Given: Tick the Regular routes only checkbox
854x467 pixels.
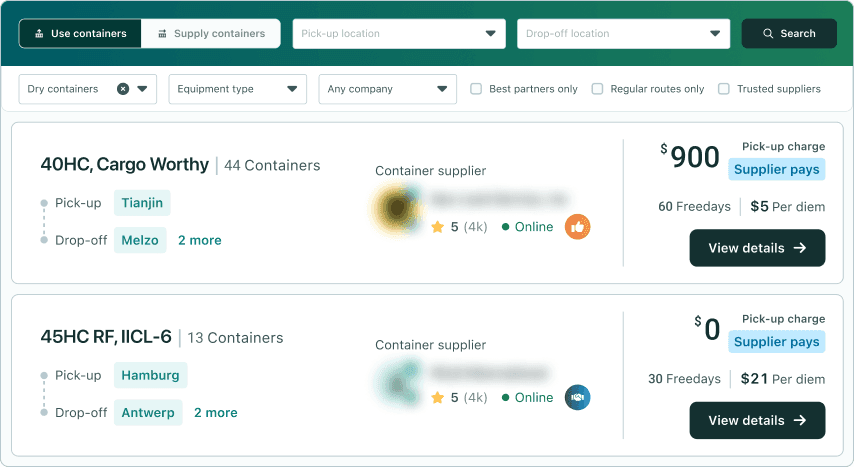Looking at the screenshot, I should tap(598, 89).
